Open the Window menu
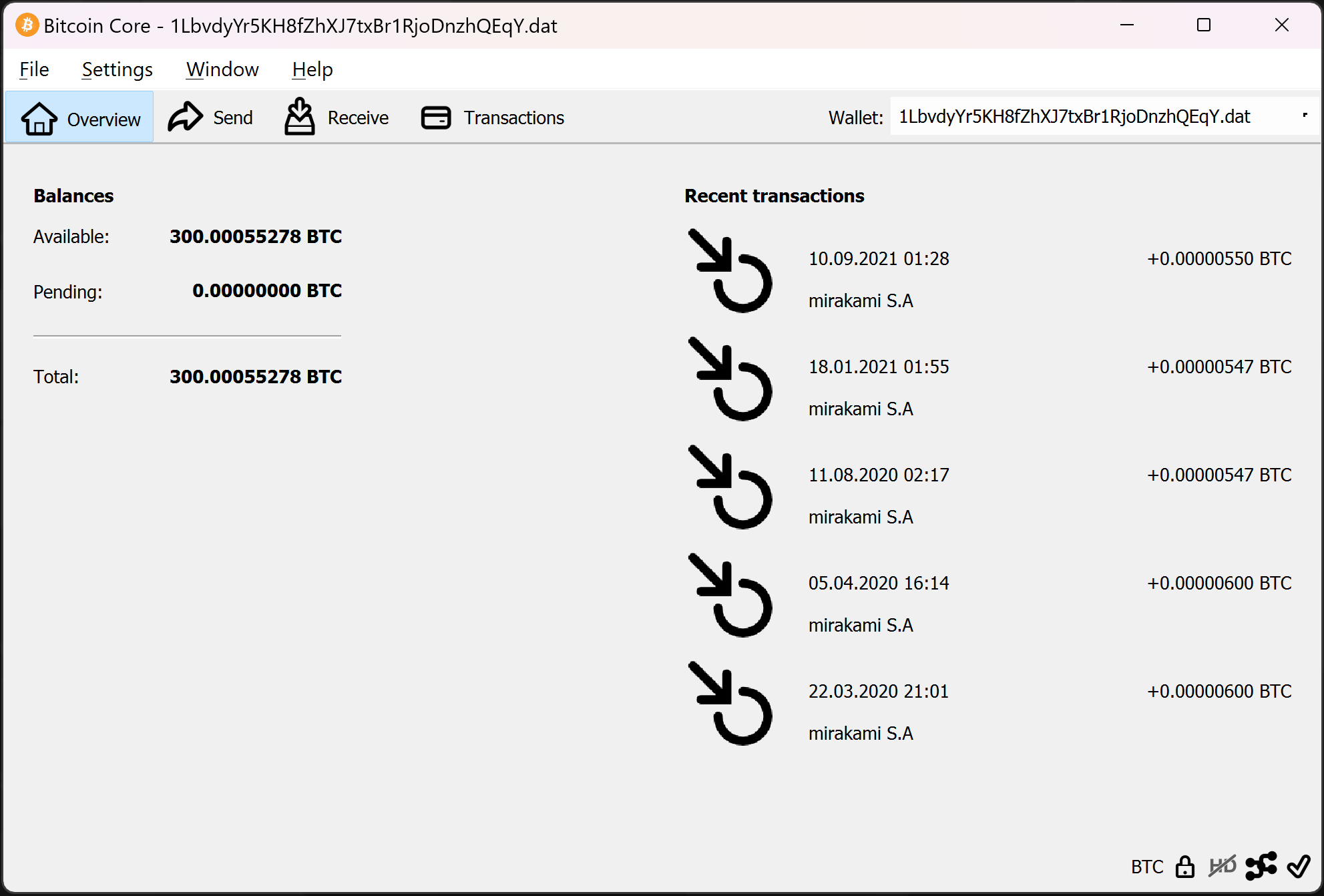The width and height of the screenshot is (1324, 896). 222,69
